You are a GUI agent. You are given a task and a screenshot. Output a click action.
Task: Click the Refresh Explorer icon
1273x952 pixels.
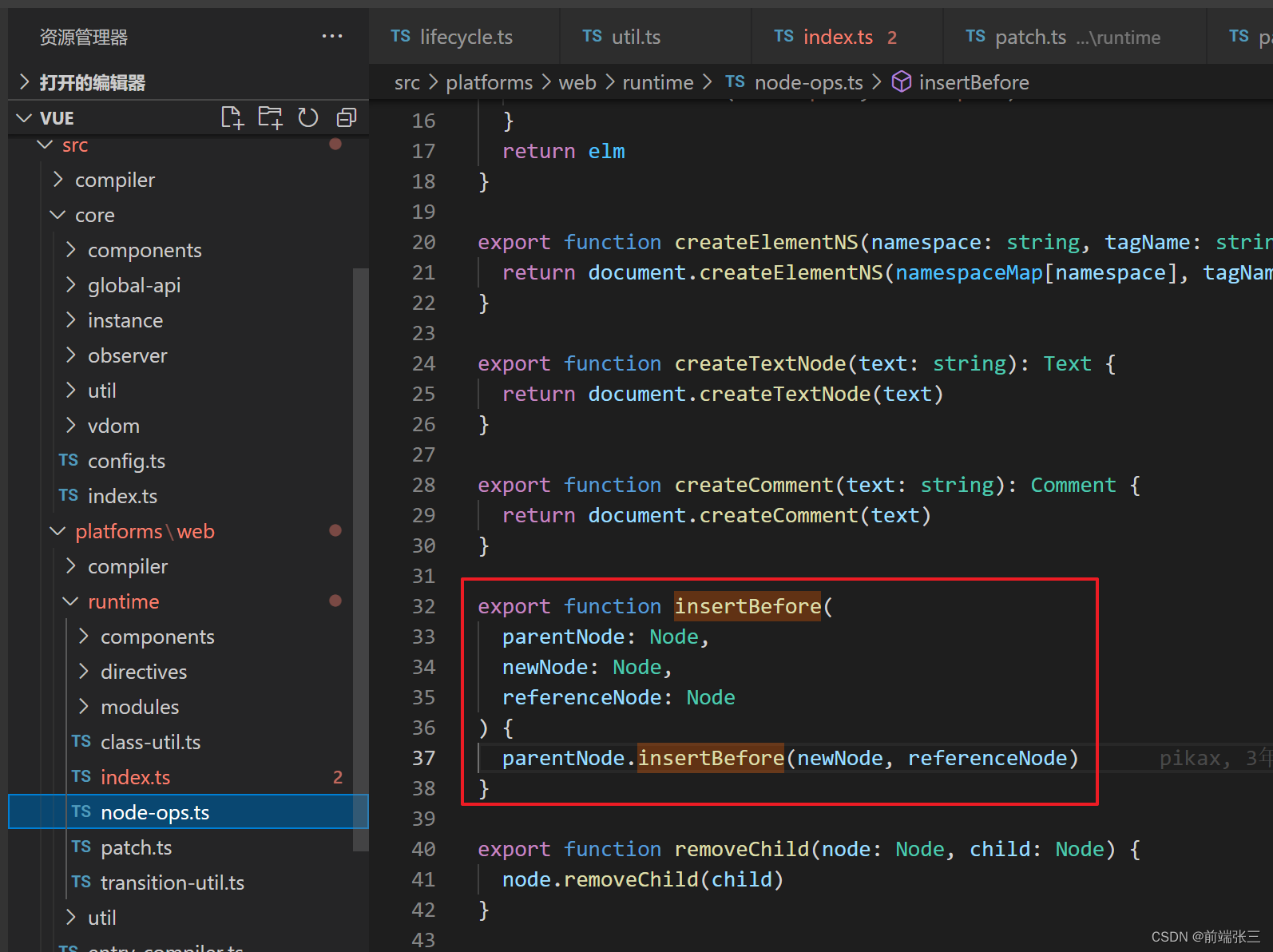tap(308, 118)
